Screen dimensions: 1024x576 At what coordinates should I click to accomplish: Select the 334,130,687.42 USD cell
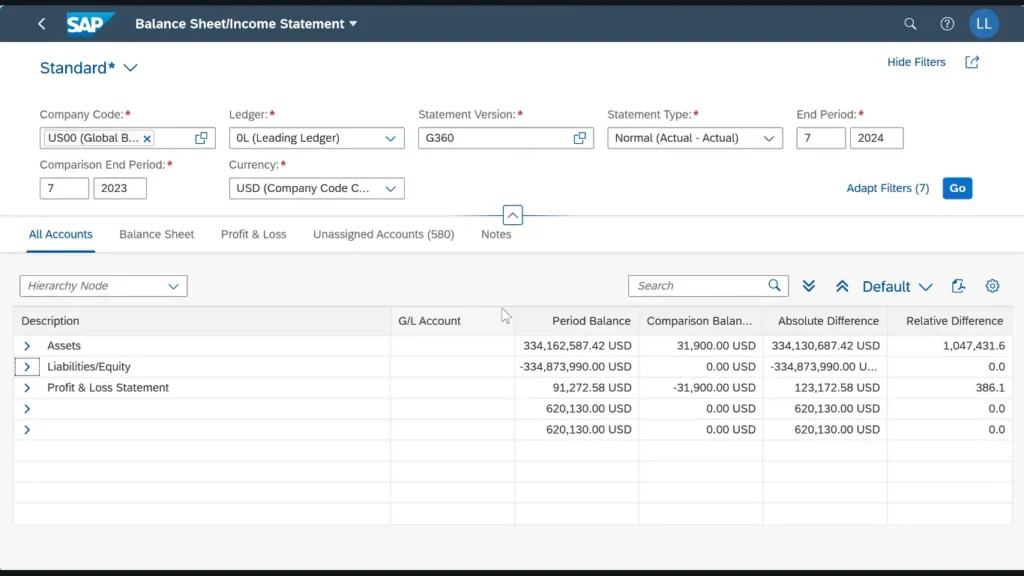(x=825, y=345)
